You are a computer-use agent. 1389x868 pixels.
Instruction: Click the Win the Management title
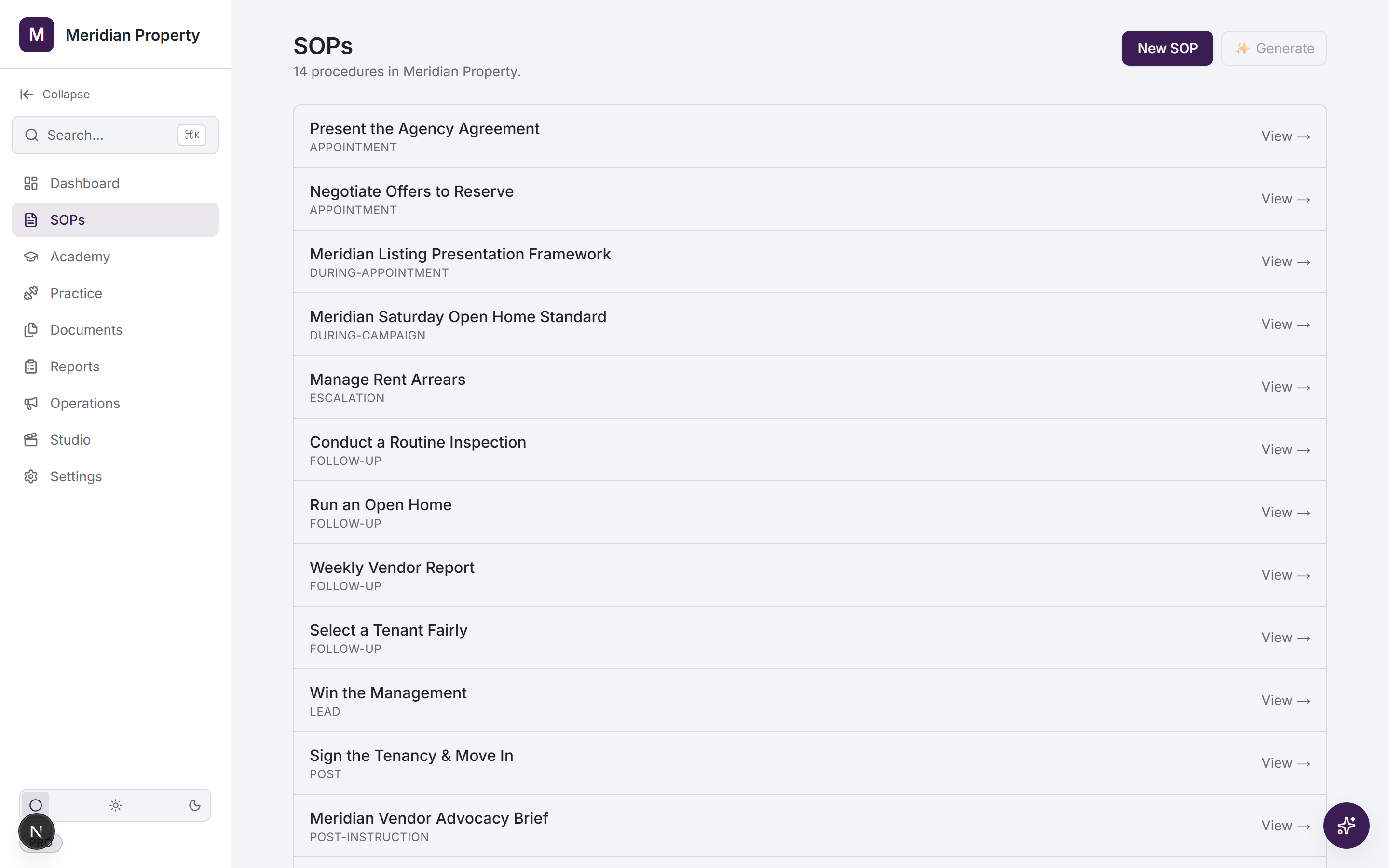[388, 693]
